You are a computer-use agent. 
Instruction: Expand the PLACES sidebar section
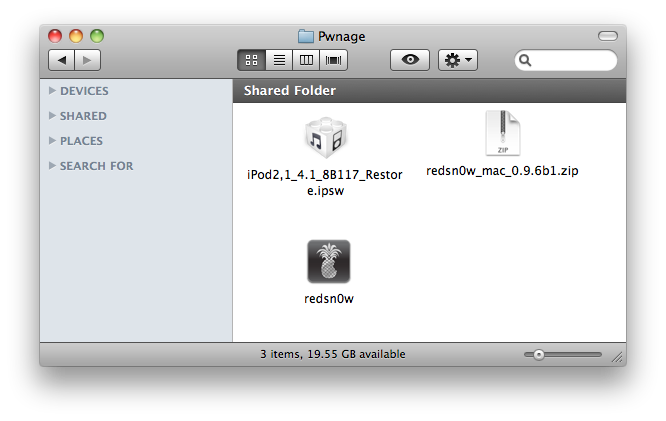tap(52, 141)
